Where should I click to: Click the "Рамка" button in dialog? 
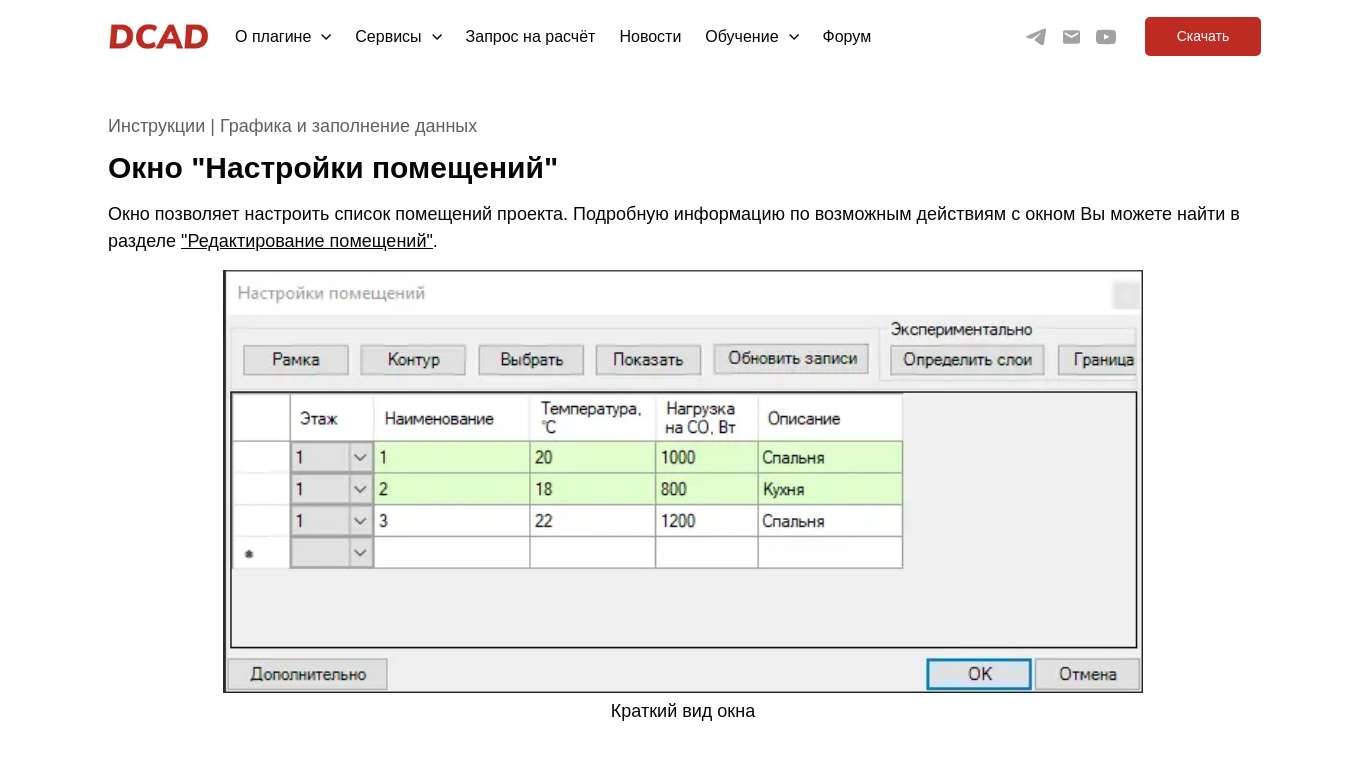296,360
